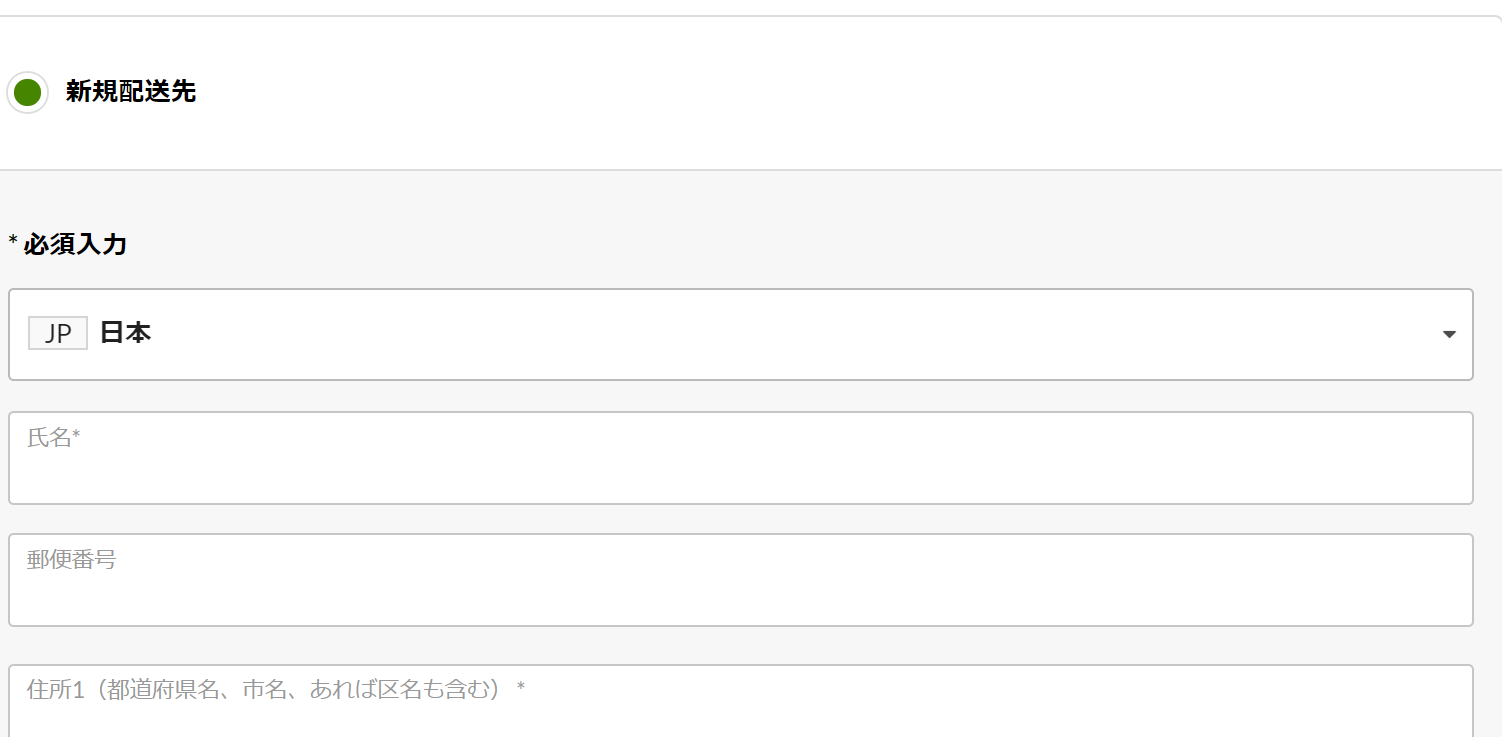Focus the 郵便番号 postal code field
This screenshot has width=1502, height=737.
[x=741, y=580]
